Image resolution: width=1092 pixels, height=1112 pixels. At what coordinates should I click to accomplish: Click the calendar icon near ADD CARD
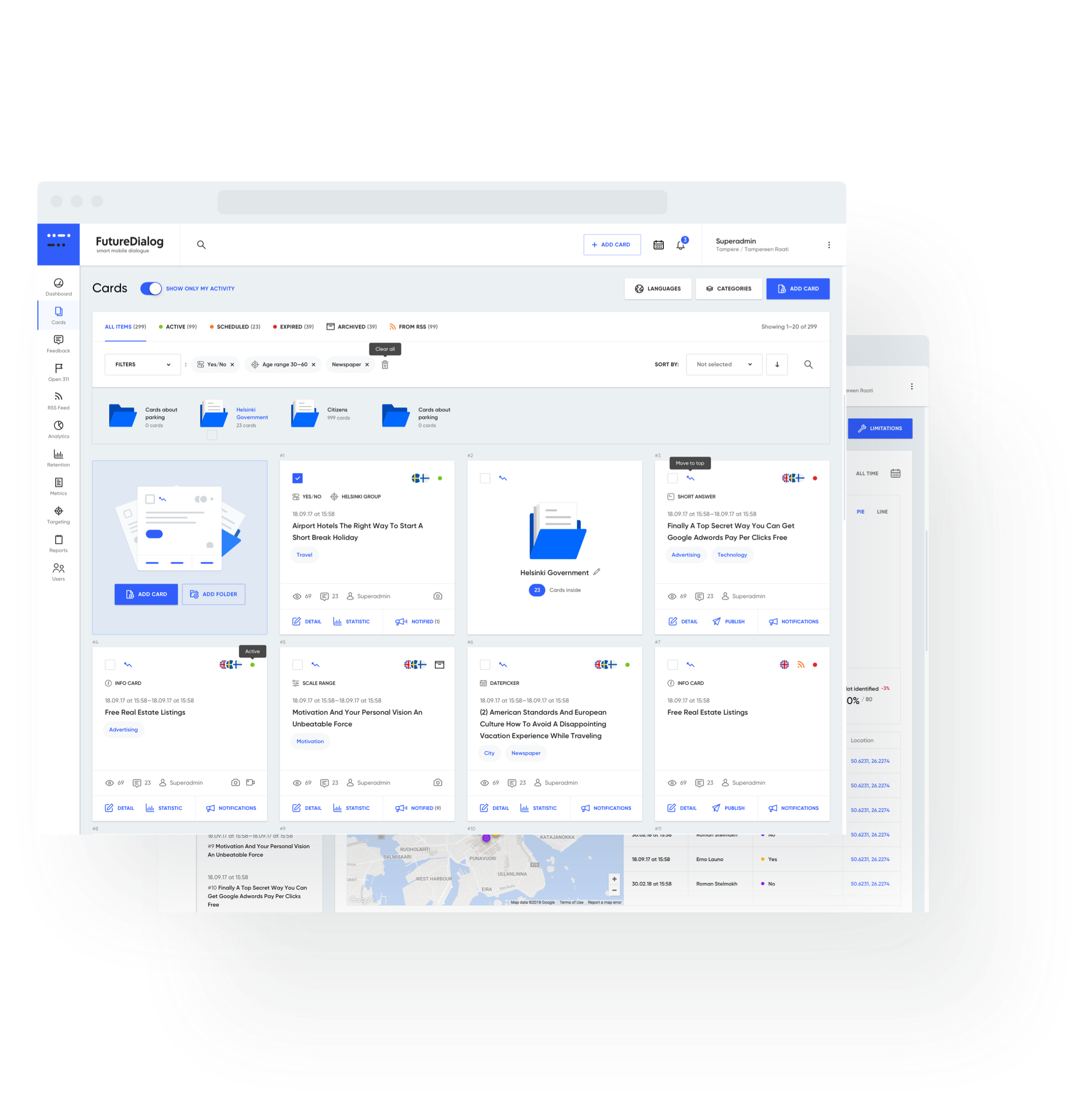(x=658, y=246)
